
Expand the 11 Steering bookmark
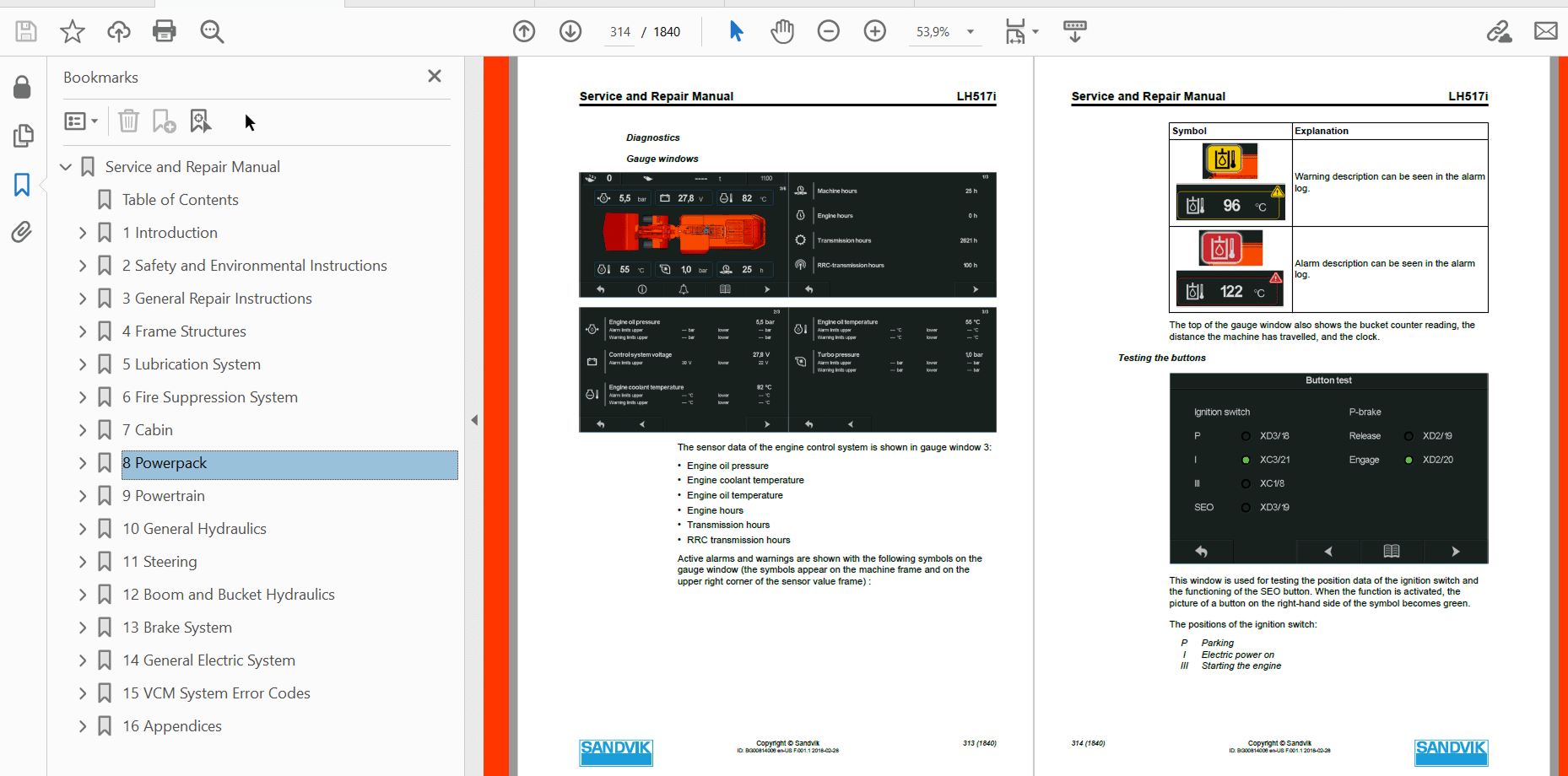click(x=83, y=562)
